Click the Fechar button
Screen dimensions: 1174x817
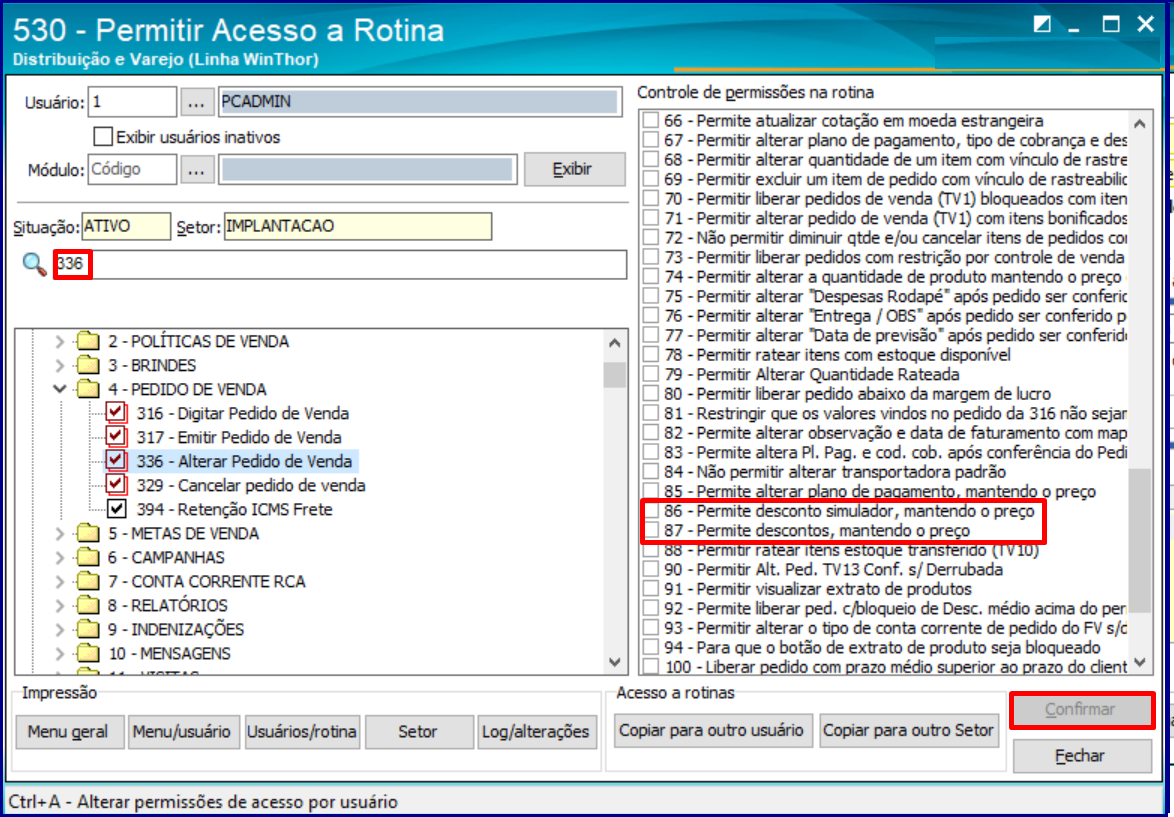1082,756
